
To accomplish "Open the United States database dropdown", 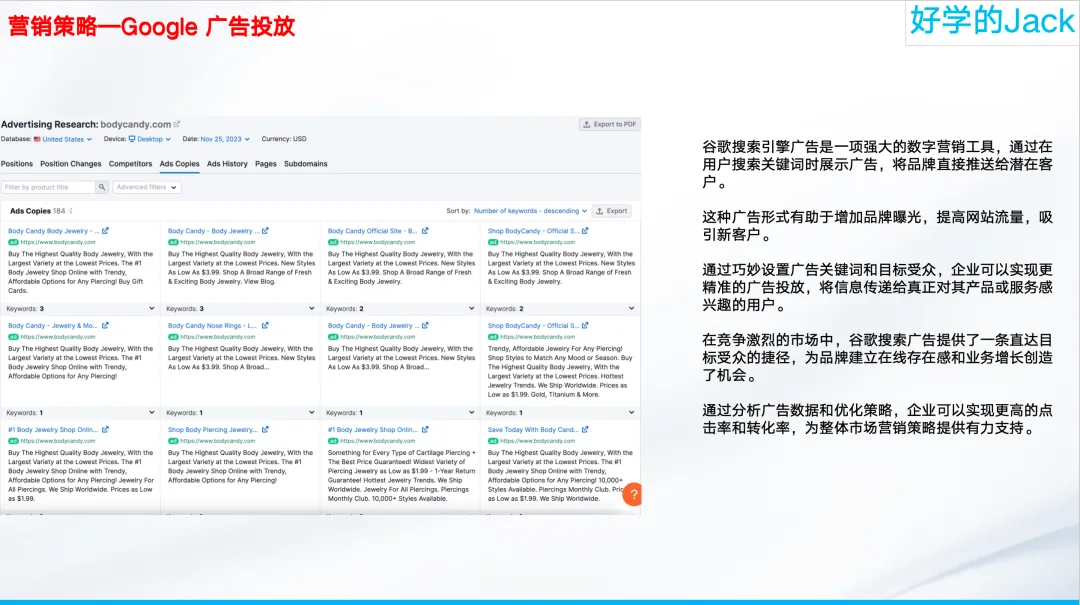I will [63, 139].
